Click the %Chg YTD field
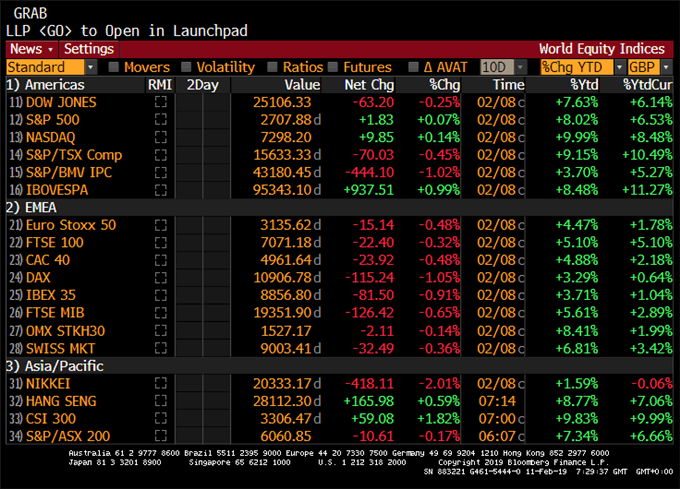The image size is (680, 489). (x=577, y=67)
